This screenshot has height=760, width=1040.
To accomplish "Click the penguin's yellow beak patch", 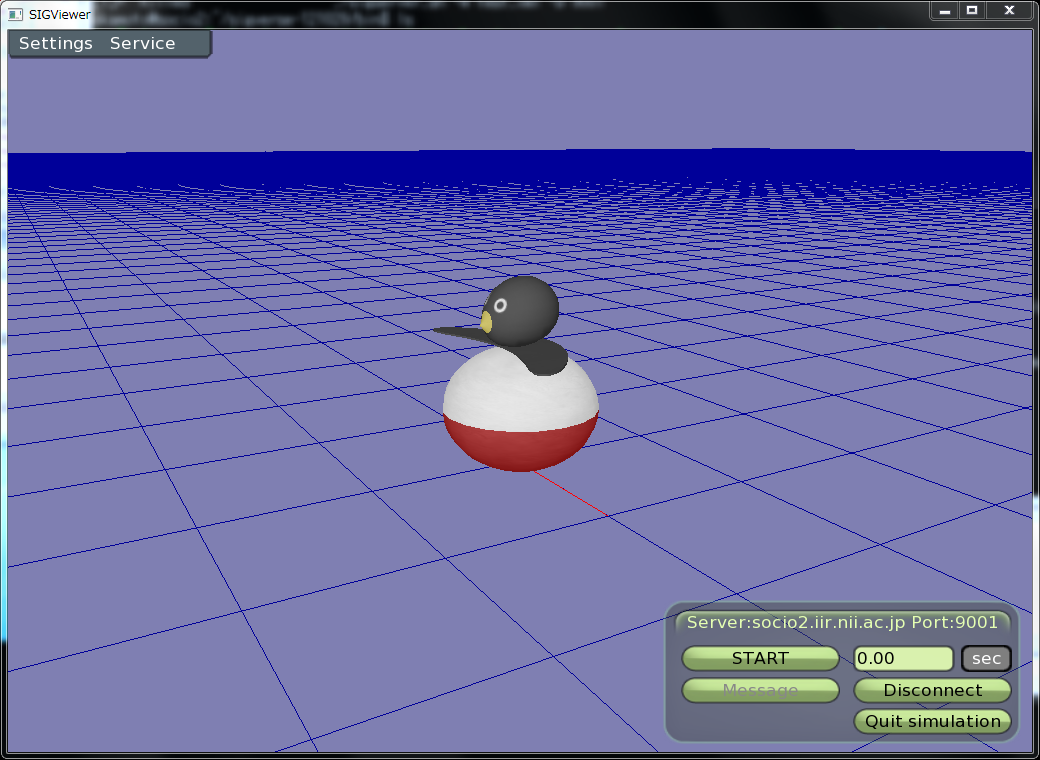I will (x=487, y=321).
